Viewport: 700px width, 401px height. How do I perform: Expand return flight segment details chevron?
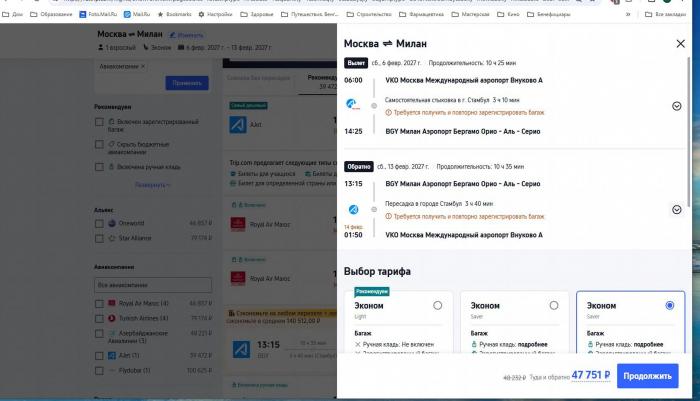677,209
